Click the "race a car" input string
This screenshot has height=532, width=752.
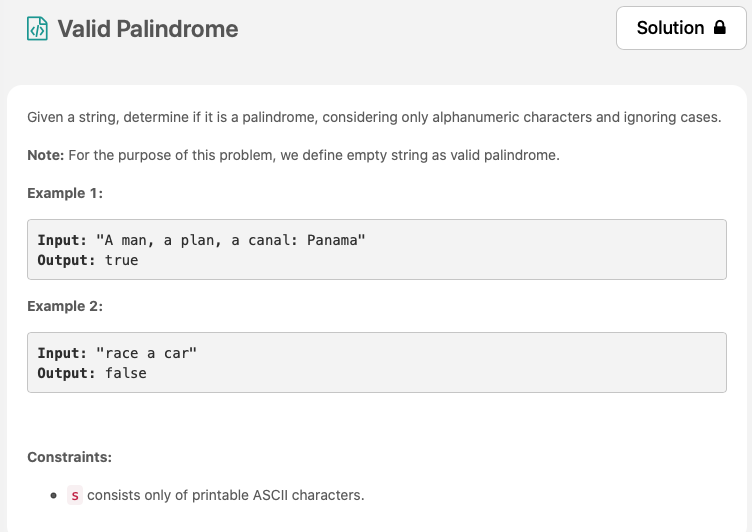146,353
